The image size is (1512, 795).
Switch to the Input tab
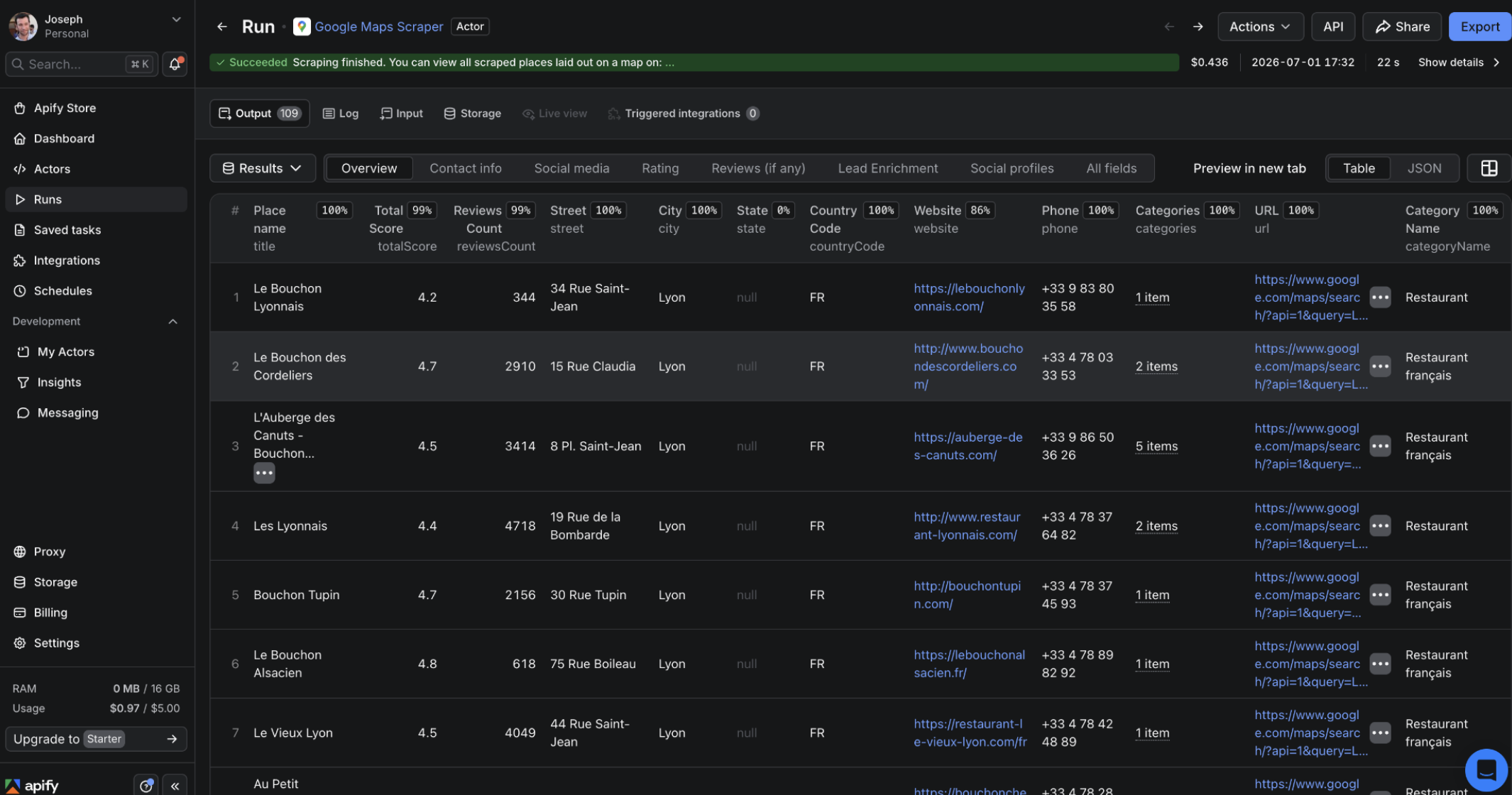[x=402, y=114]
